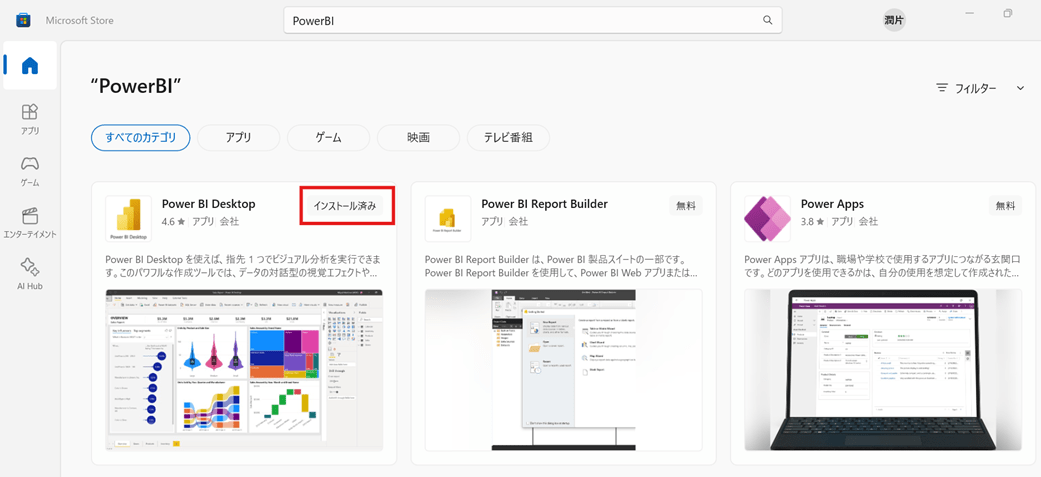Focus the PowerBI search box
The image size is (1041, 477).
(x=533, y=20)
